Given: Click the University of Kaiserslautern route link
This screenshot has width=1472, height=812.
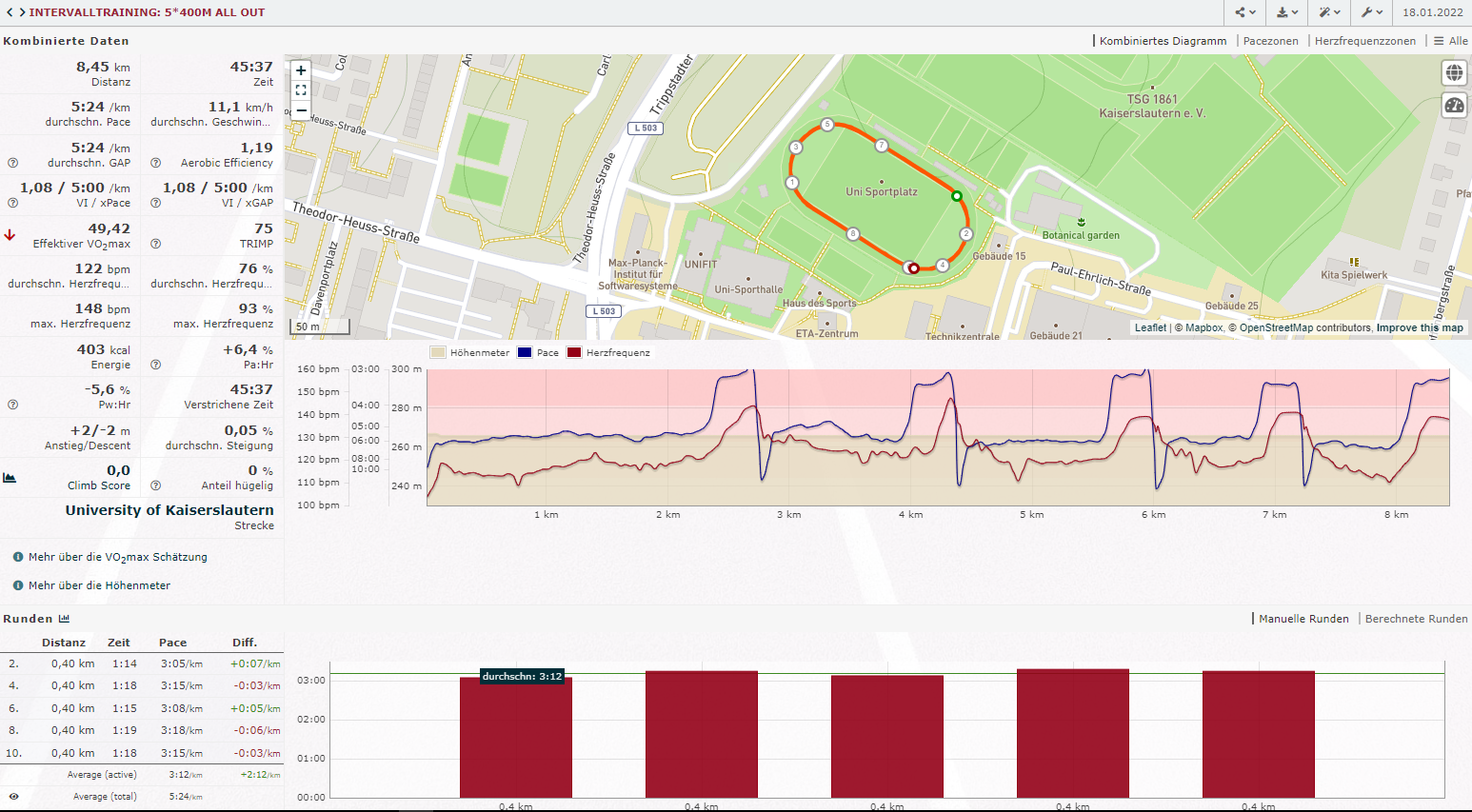Looking at the screenshot, I should (169, 510).
